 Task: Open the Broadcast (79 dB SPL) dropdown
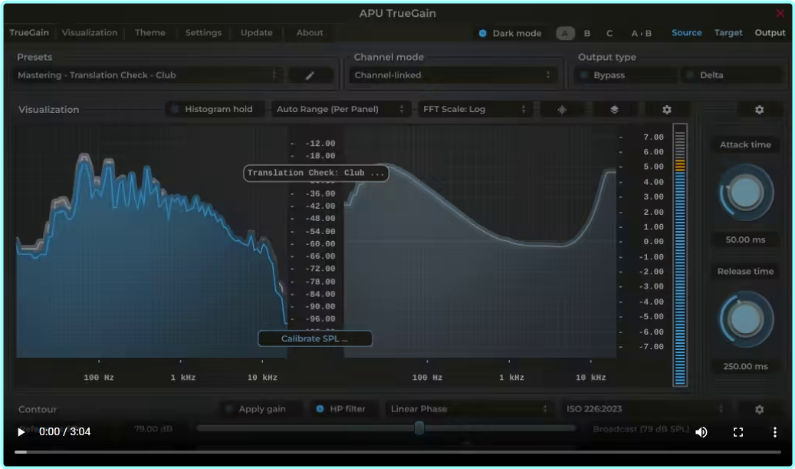(x=641, y=429)
